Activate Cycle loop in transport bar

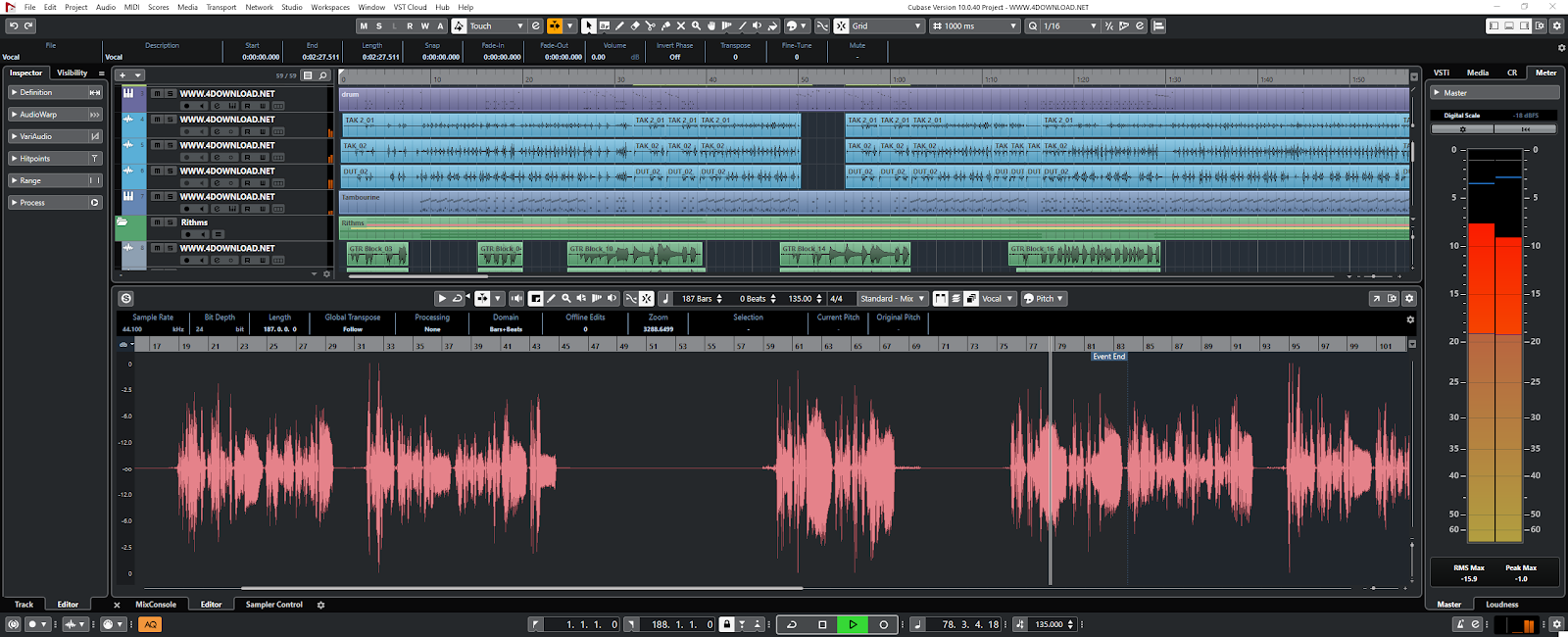click(792, 624)
